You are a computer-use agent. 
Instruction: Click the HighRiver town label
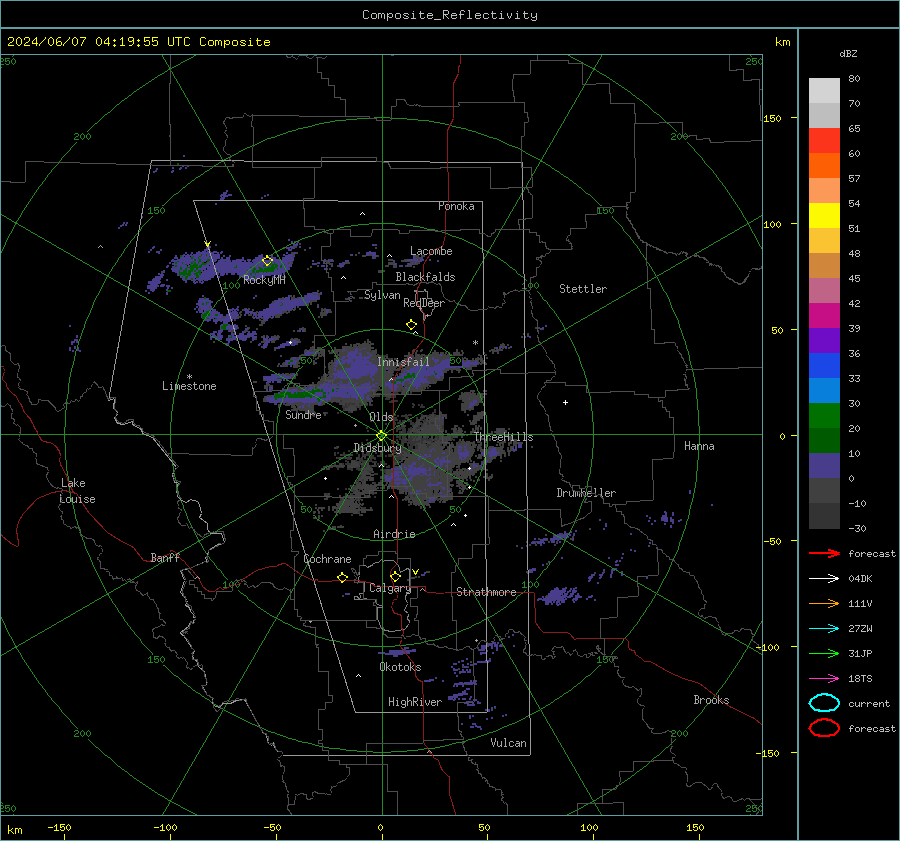point(415,702)
